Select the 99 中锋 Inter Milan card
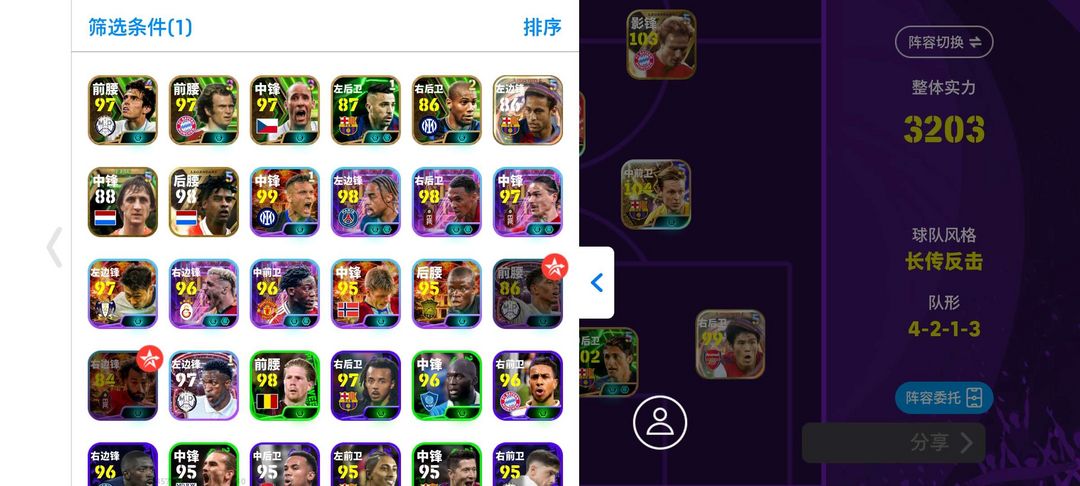Viewport: 1080px width, 486px height. pos(284,202)
